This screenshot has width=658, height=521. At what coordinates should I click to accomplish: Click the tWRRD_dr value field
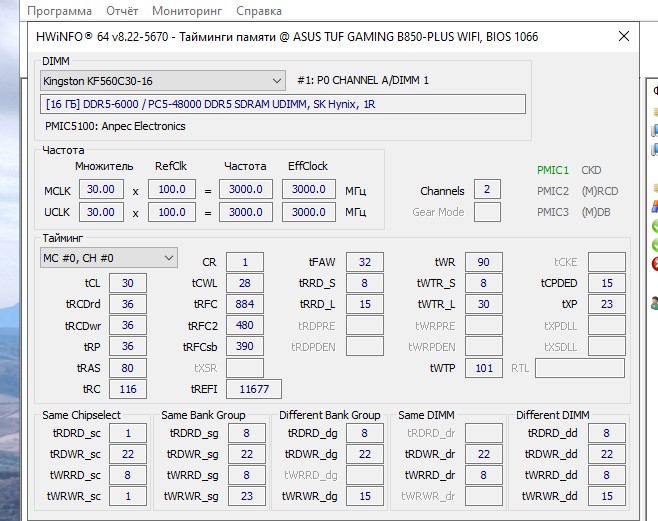click(x=484, y=475)
